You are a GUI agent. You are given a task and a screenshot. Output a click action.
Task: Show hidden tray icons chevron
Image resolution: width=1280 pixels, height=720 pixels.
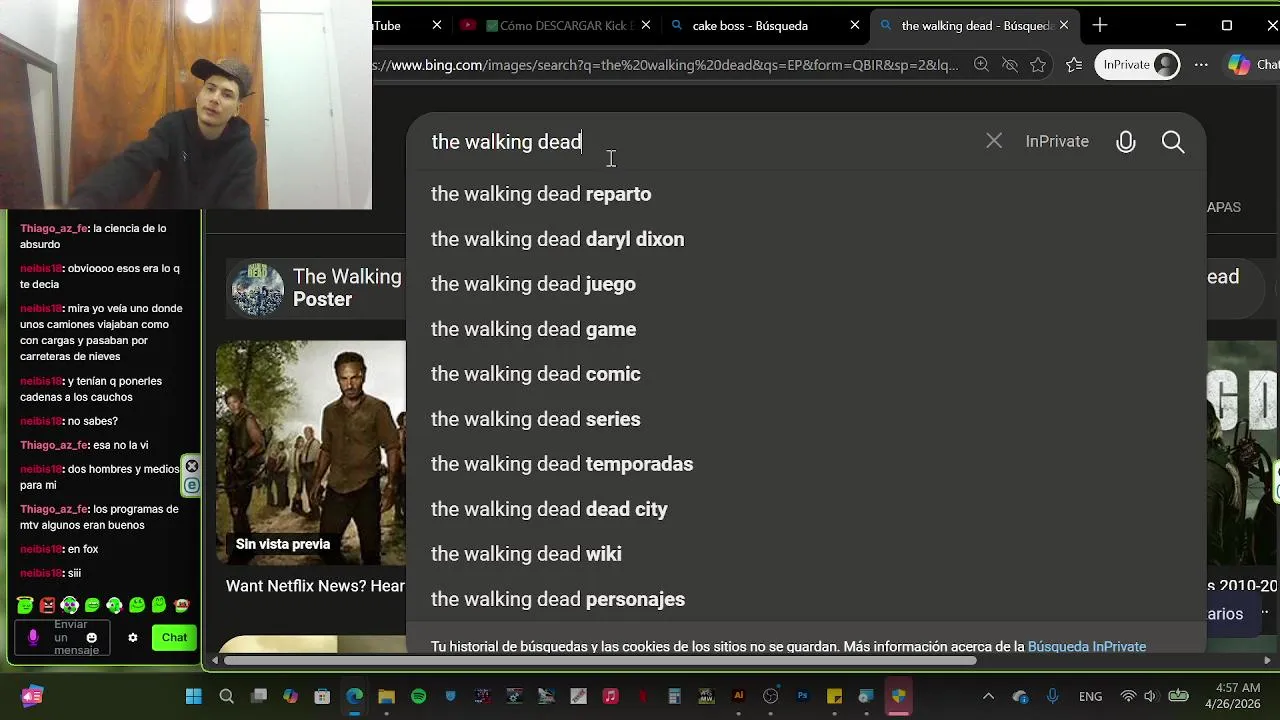pos(988,696)
